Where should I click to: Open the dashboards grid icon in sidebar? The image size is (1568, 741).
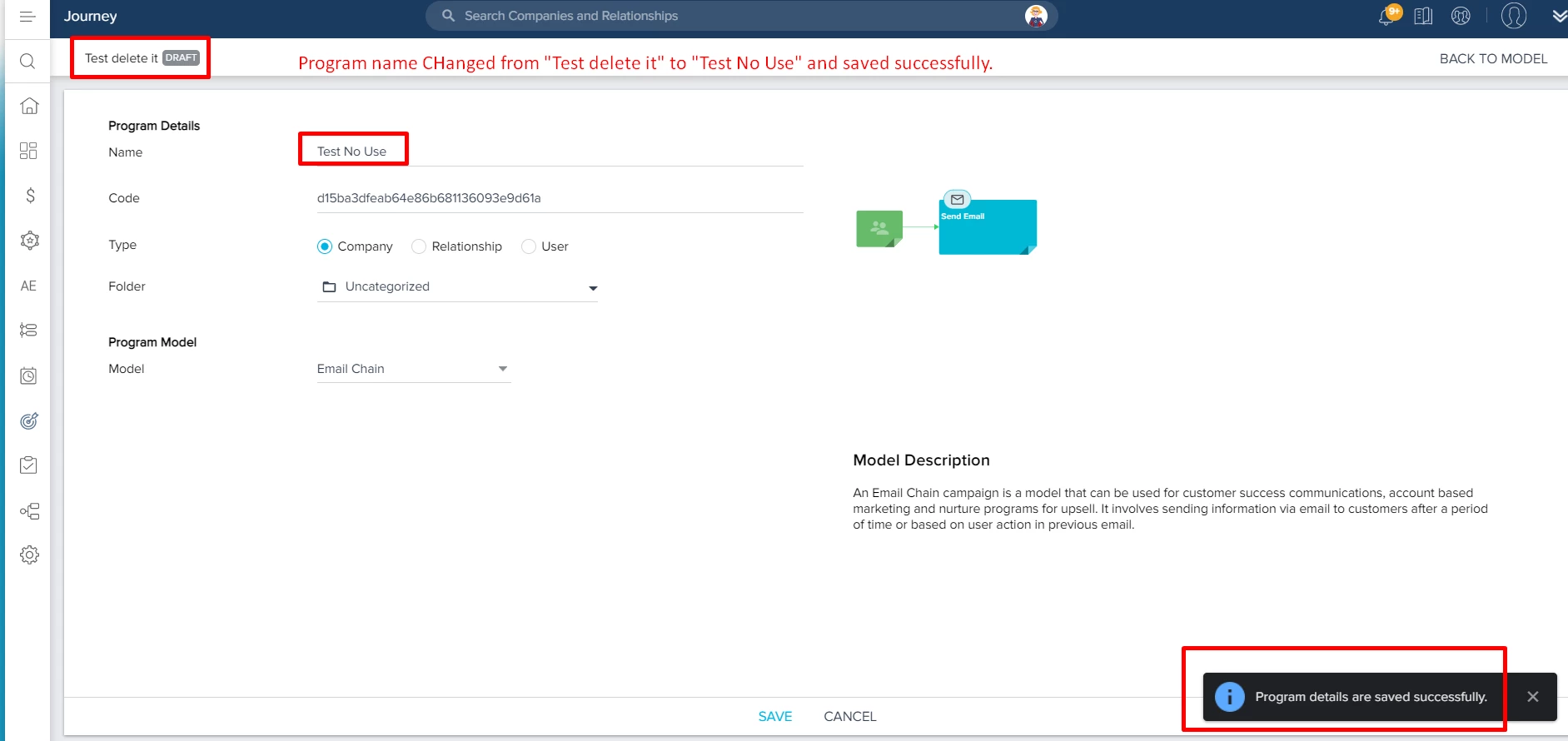pyautogui.click(x=28, y=151)
